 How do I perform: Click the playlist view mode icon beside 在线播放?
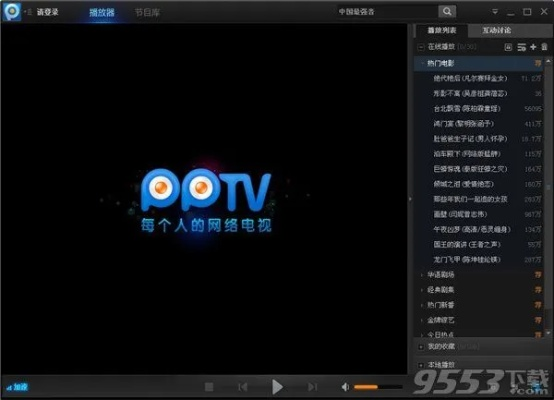pyautogui.click(x=508, y=47)
